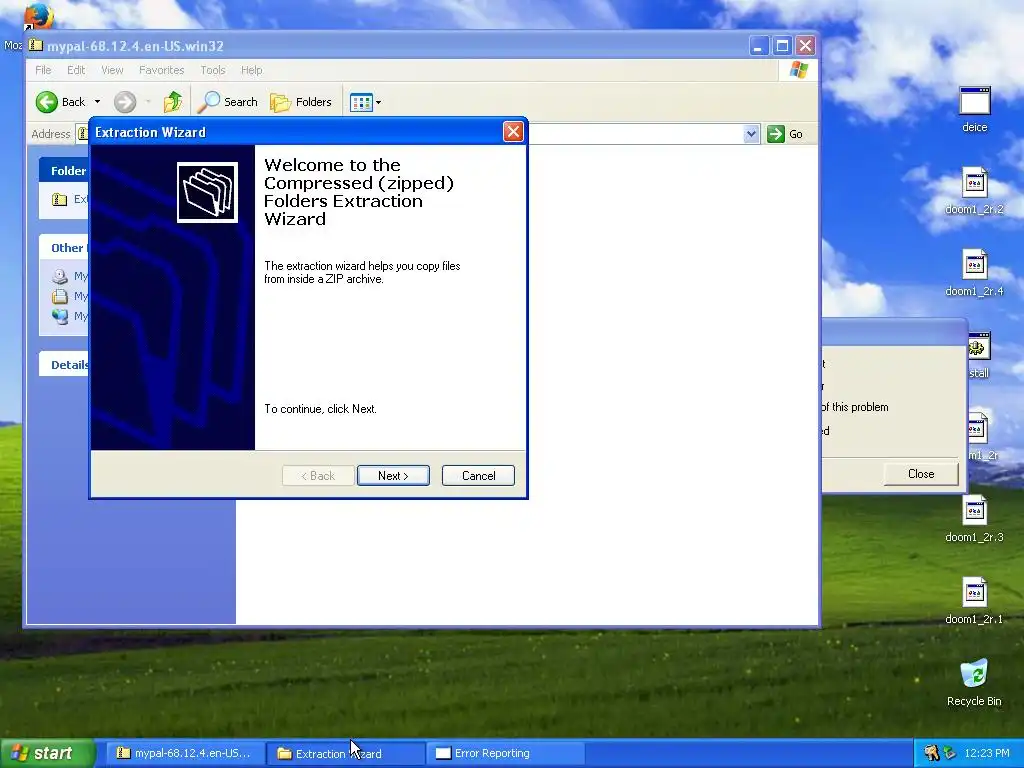Click the green Back arrow in Explorer
Image resolution: width=1024 pixels, height=768 pixels.
point(46,102)
